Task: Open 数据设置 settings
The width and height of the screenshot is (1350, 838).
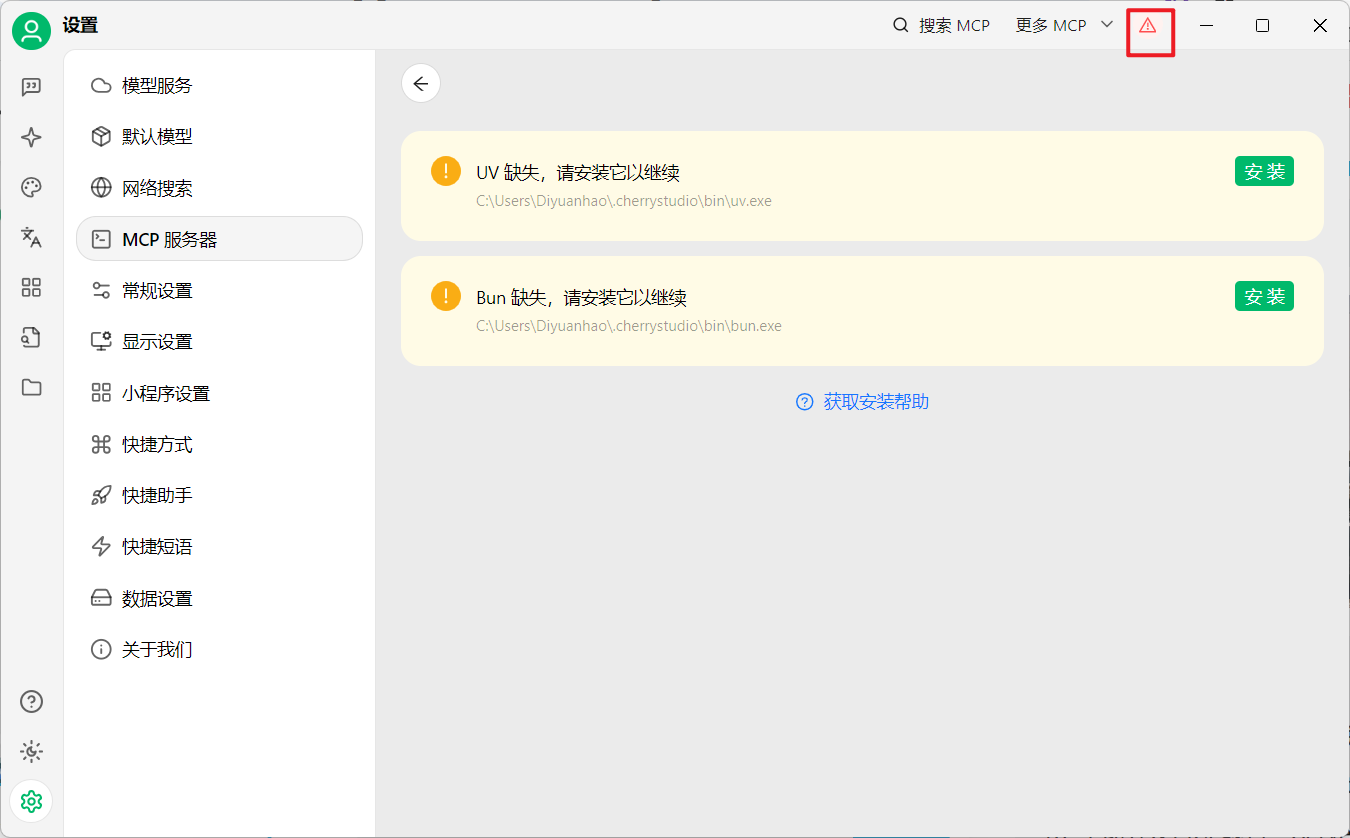Action: (219, 598)
